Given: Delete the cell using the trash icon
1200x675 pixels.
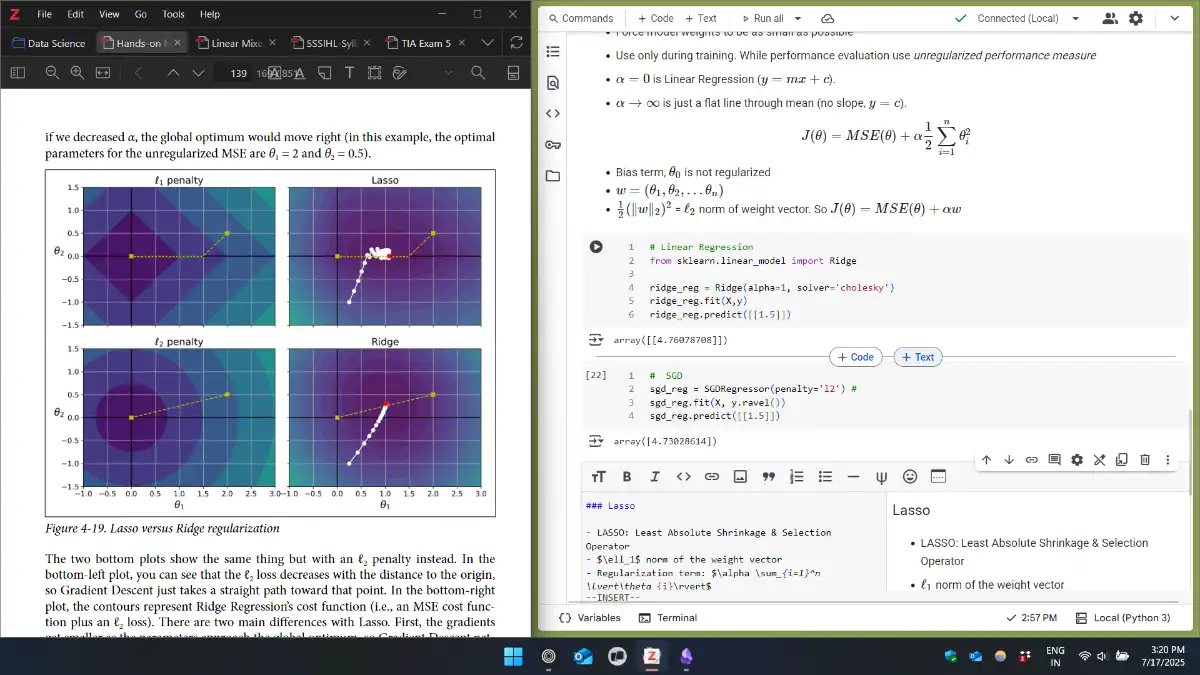Looking at the screenshot, I should [x=1145, y=460].
